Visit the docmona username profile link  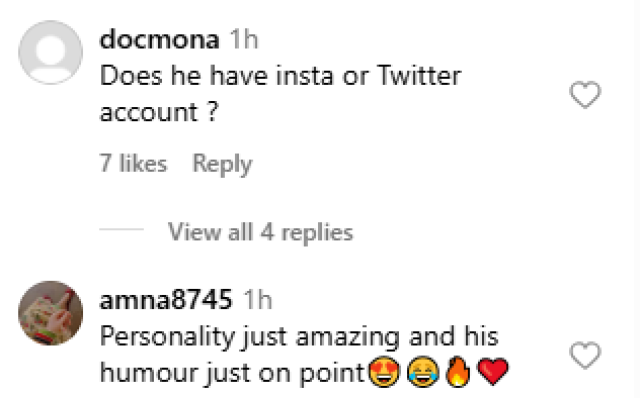tap(159, 40)
